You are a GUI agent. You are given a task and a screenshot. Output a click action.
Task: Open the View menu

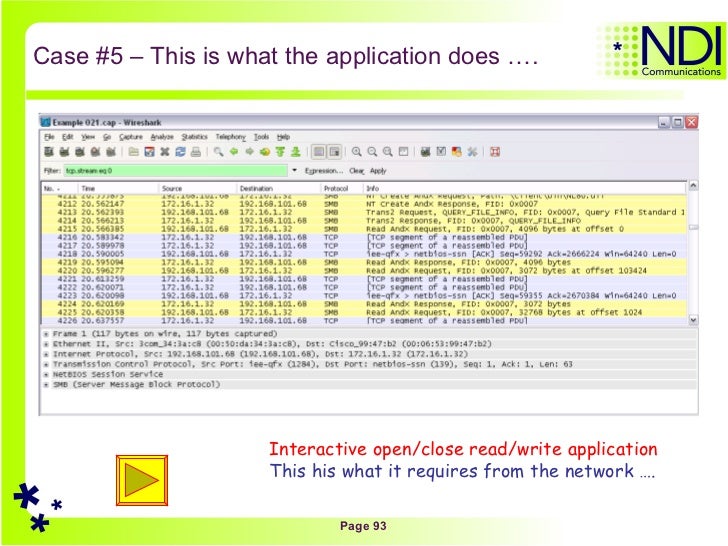[x=88, y=137]
